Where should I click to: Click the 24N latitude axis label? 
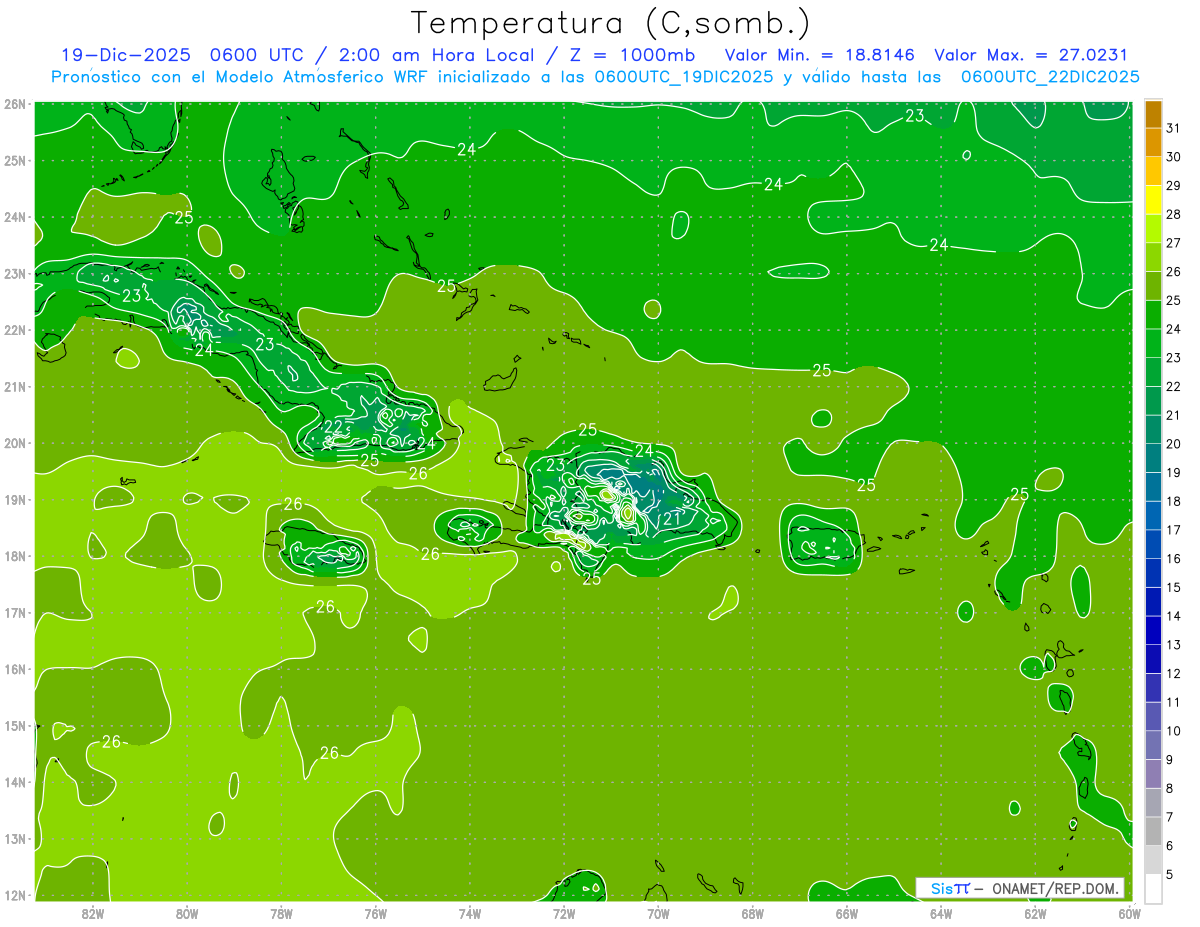pyautogui.click(x=14, y=217)
